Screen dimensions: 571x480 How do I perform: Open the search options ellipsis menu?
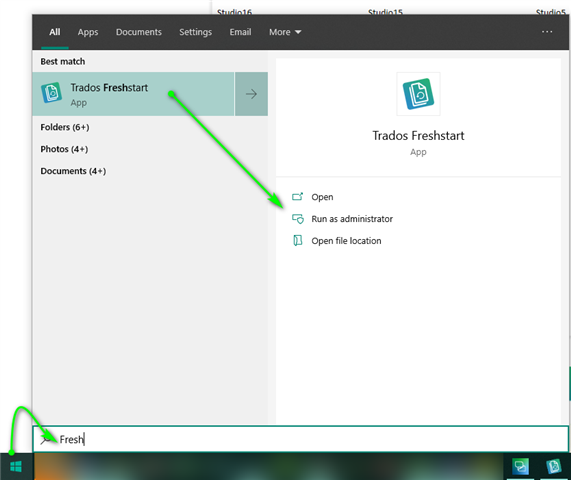click(547, 32)
